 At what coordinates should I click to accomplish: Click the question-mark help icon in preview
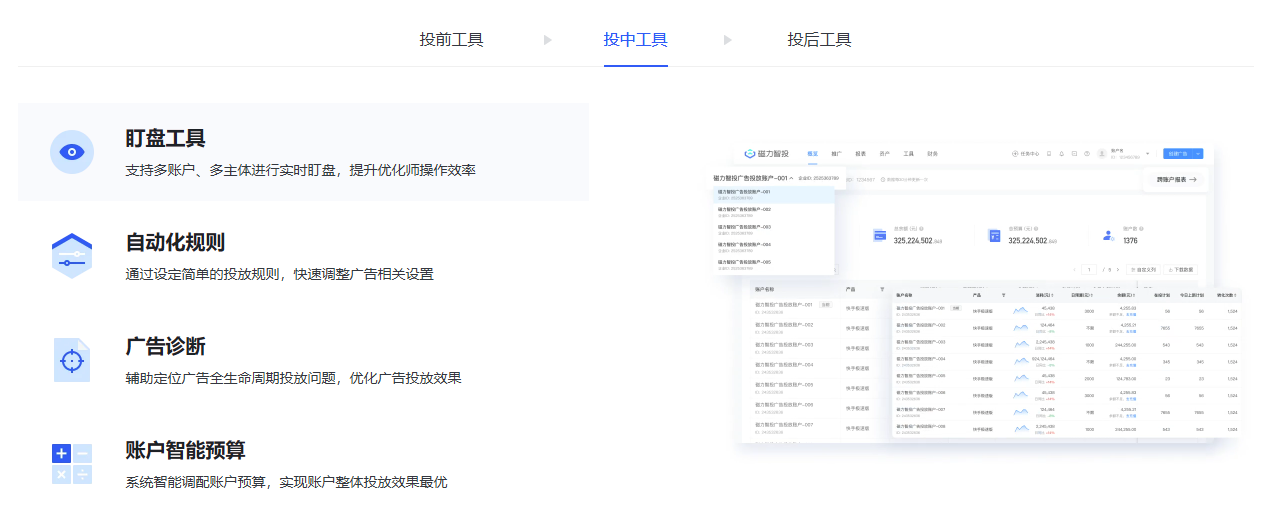pyautogui.click(x=1086, y=154)
